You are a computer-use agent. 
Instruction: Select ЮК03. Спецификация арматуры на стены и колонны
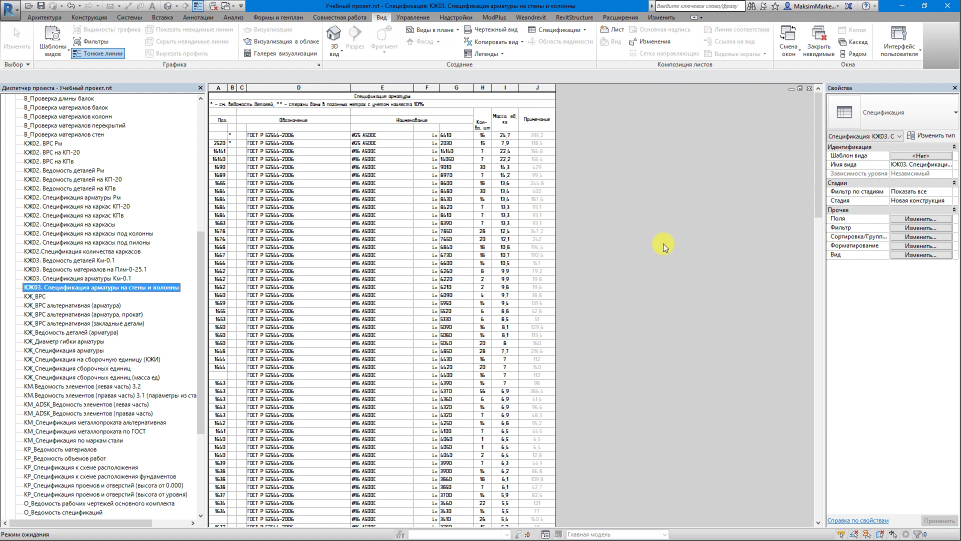[101, 287]
